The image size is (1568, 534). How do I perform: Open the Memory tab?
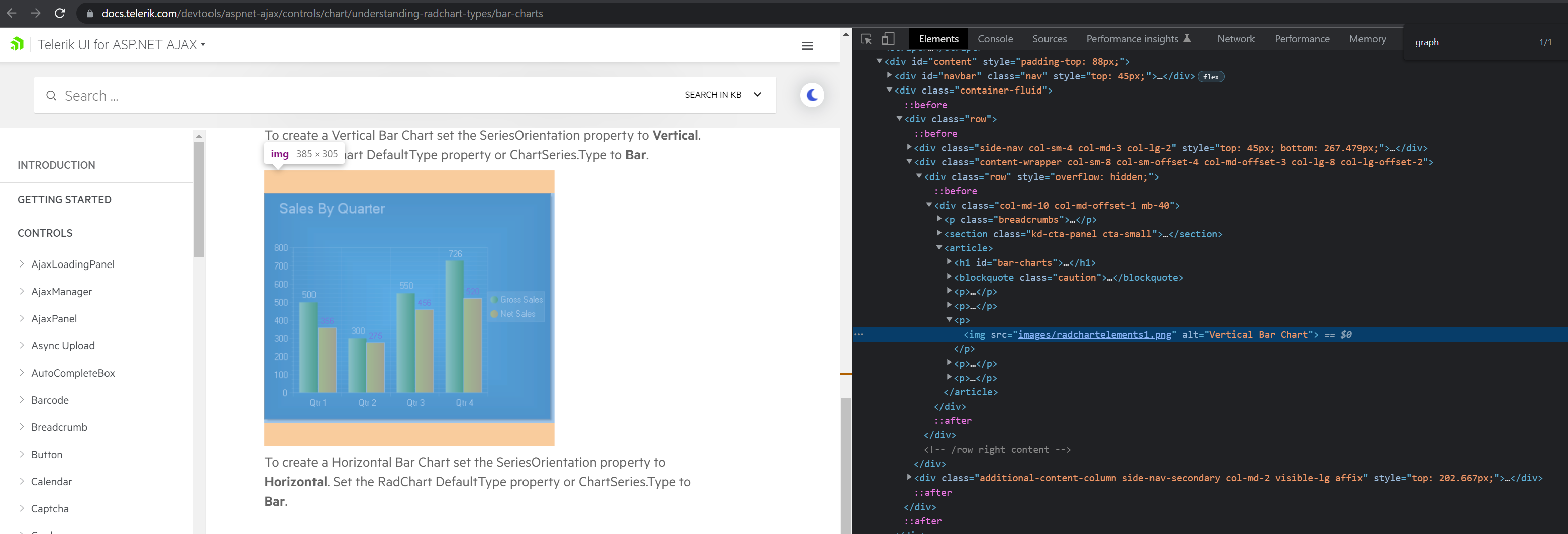click(1367, 39)
